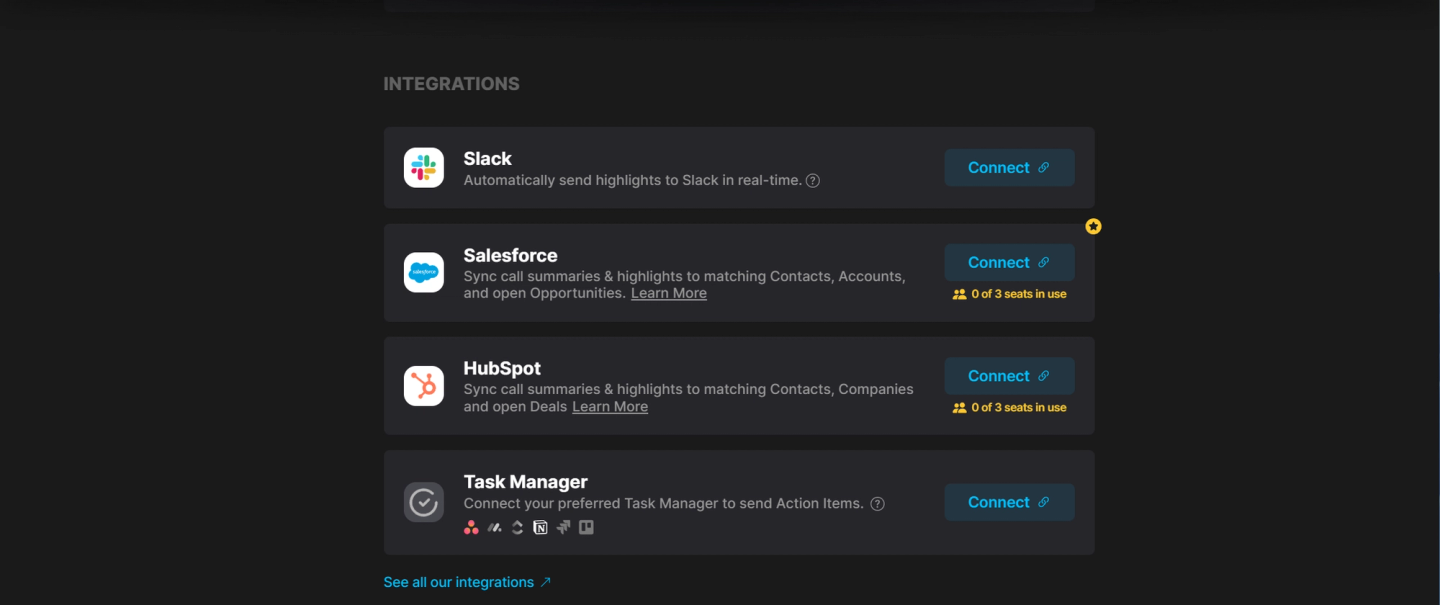Open help icon next to Task Manager description
Screen dimensions: 1440x605
click(x=877, y=504)
